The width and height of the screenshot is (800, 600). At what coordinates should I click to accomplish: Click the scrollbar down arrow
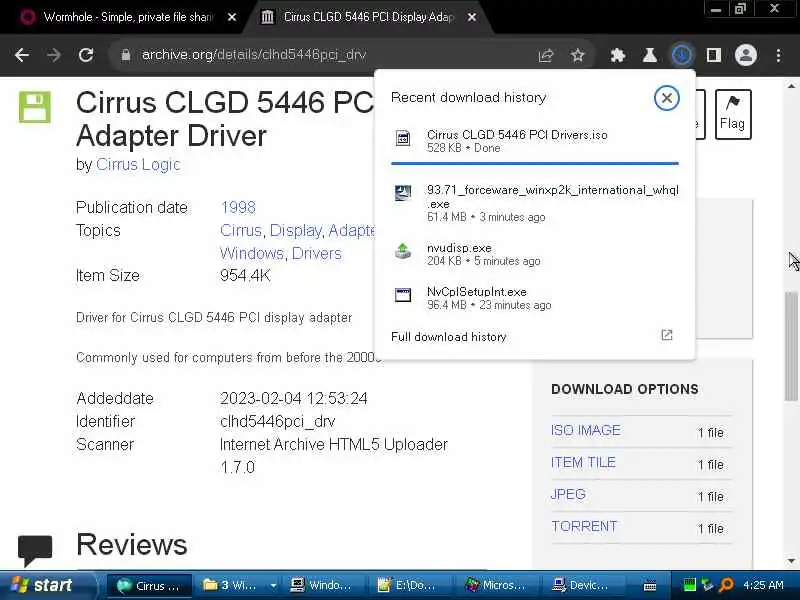[x=791, y=561]
